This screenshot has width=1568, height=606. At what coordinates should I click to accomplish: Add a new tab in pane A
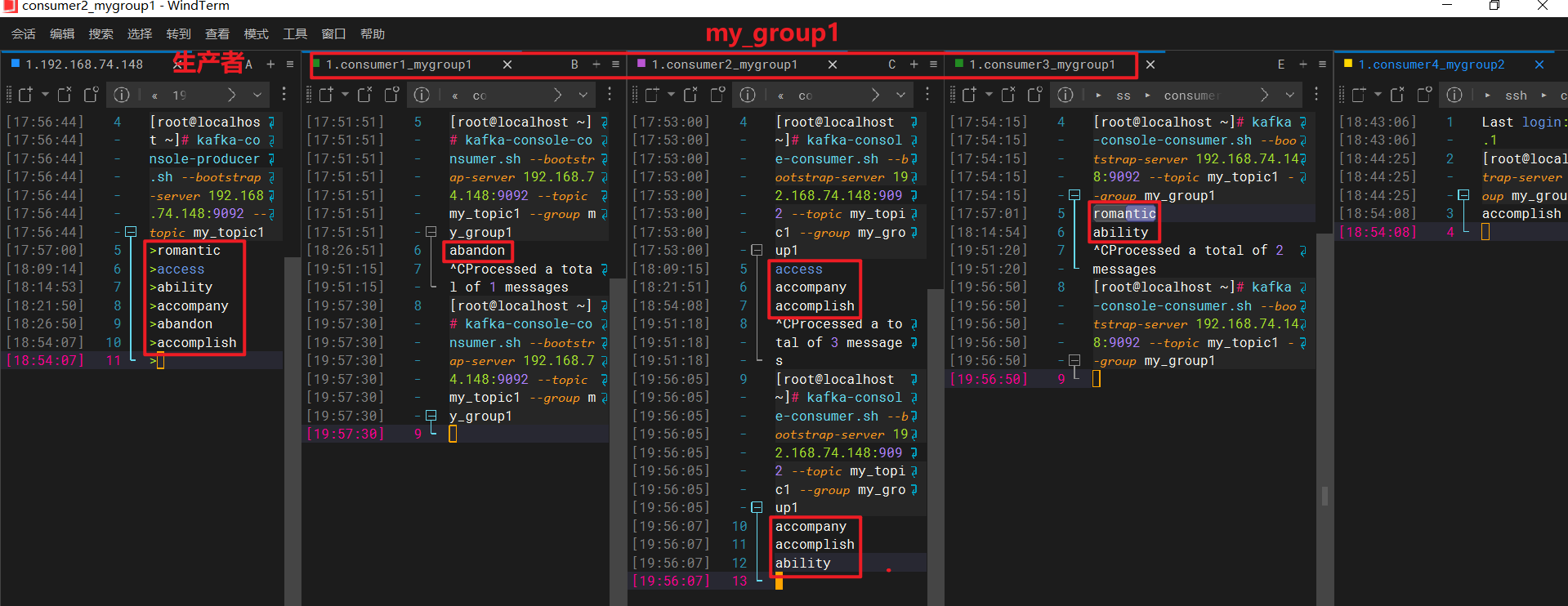270,64
